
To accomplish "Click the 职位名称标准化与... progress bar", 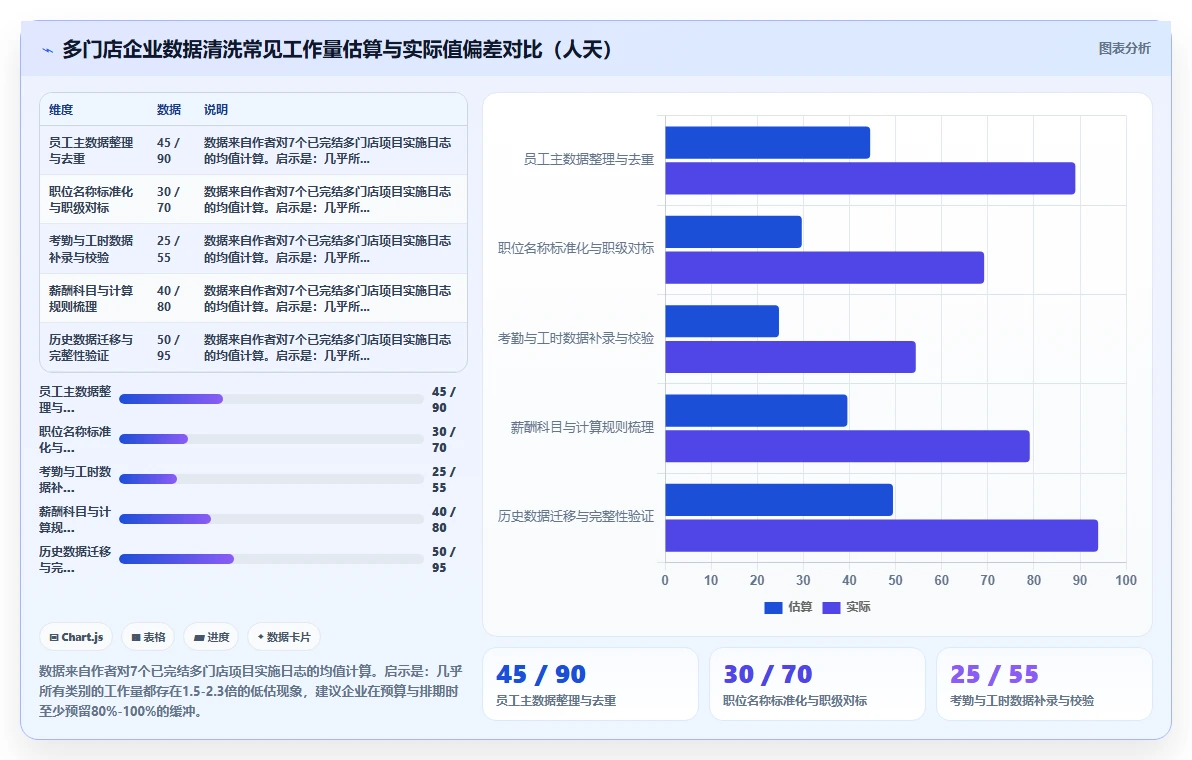I will point(271,439).
